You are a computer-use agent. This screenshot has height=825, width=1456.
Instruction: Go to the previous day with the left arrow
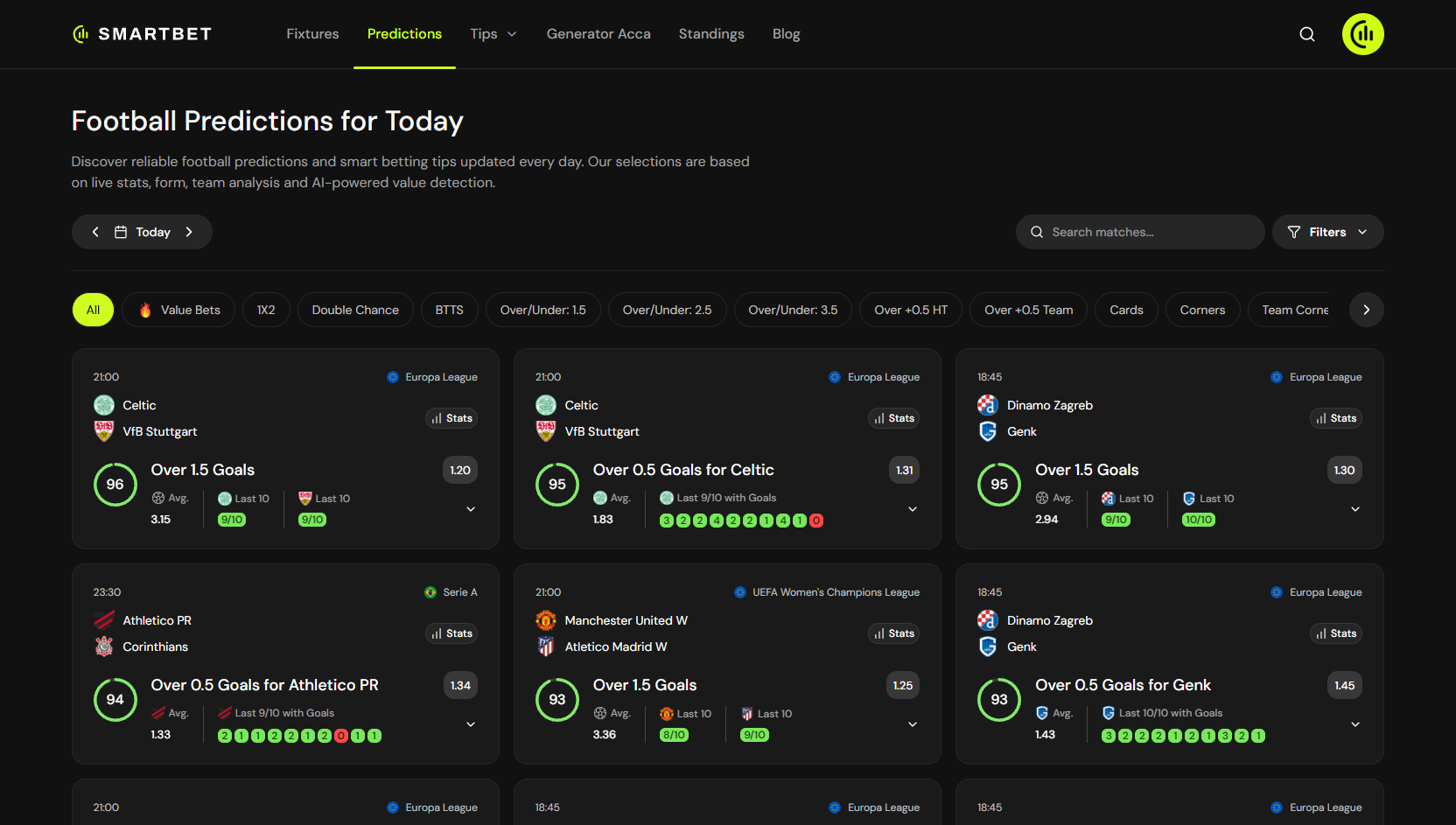click(x=95, y=232)
